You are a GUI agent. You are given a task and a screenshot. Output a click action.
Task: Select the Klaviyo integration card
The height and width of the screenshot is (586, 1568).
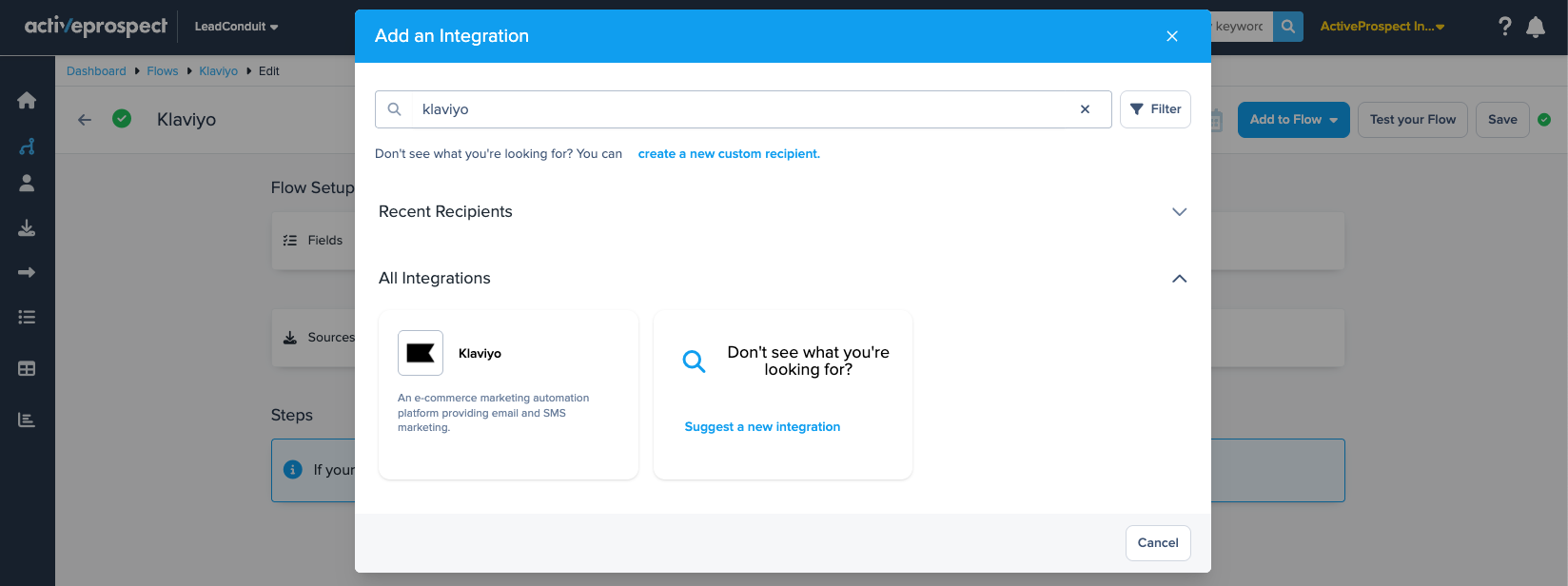[x=508, y=394]
